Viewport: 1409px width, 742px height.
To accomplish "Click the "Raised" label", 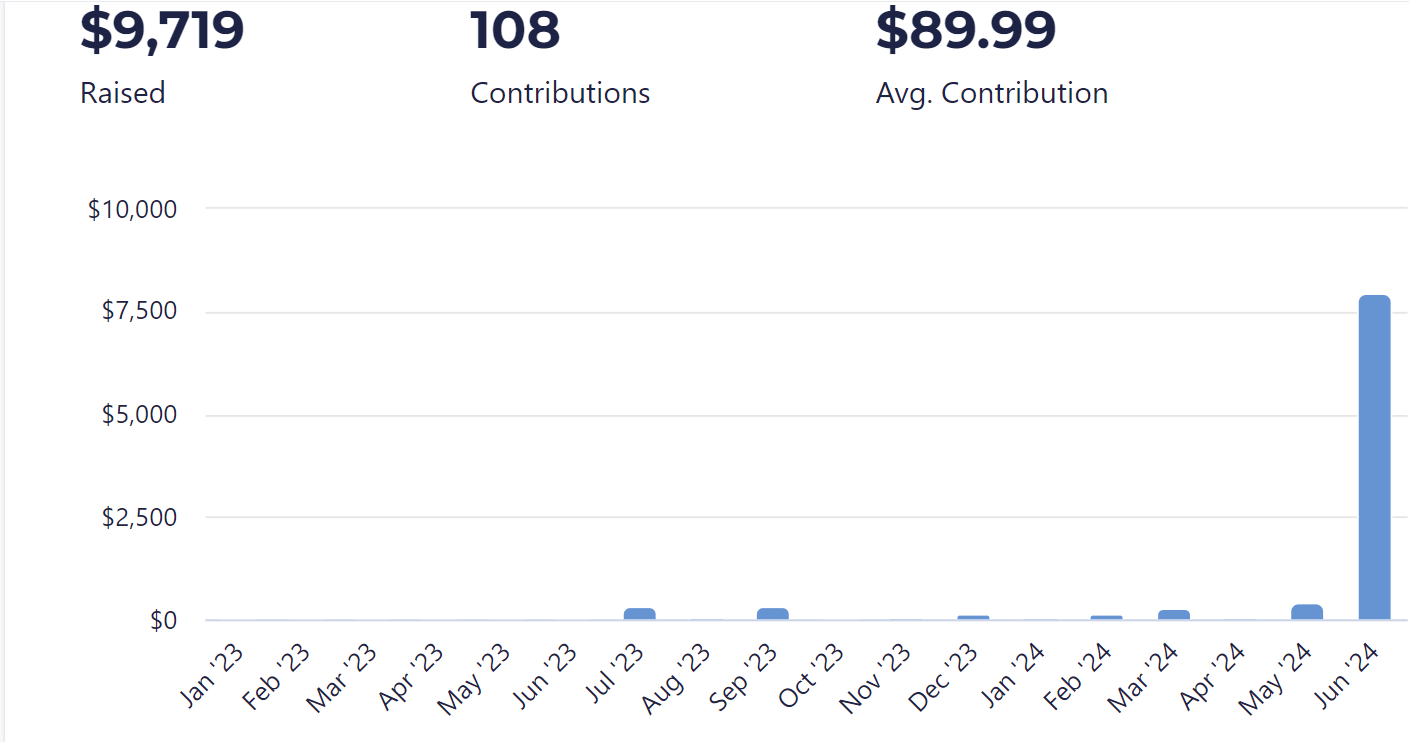I will click(x=122, y=93).
